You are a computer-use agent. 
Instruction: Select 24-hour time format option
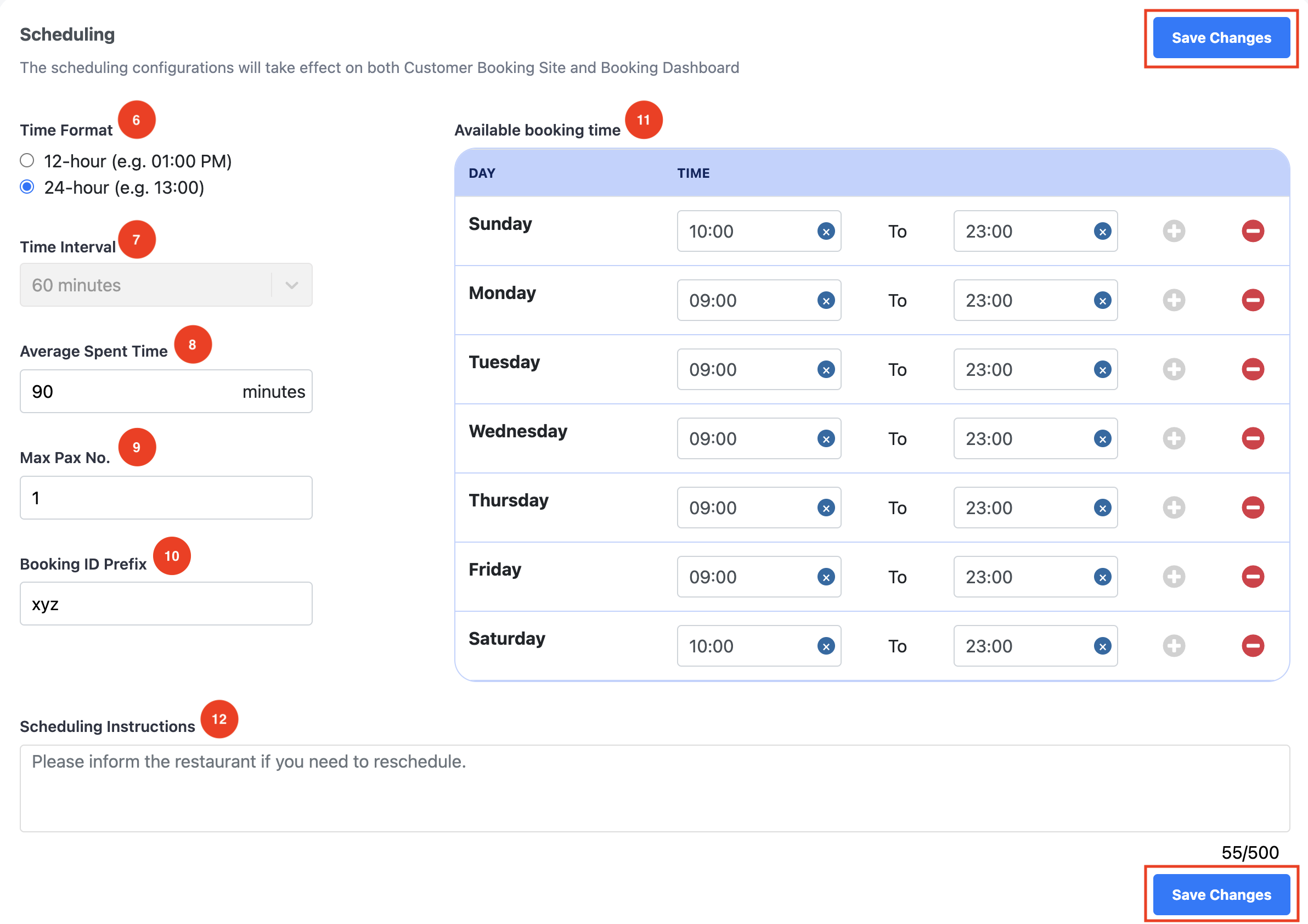pyautogui.click(x=27, y=187)
